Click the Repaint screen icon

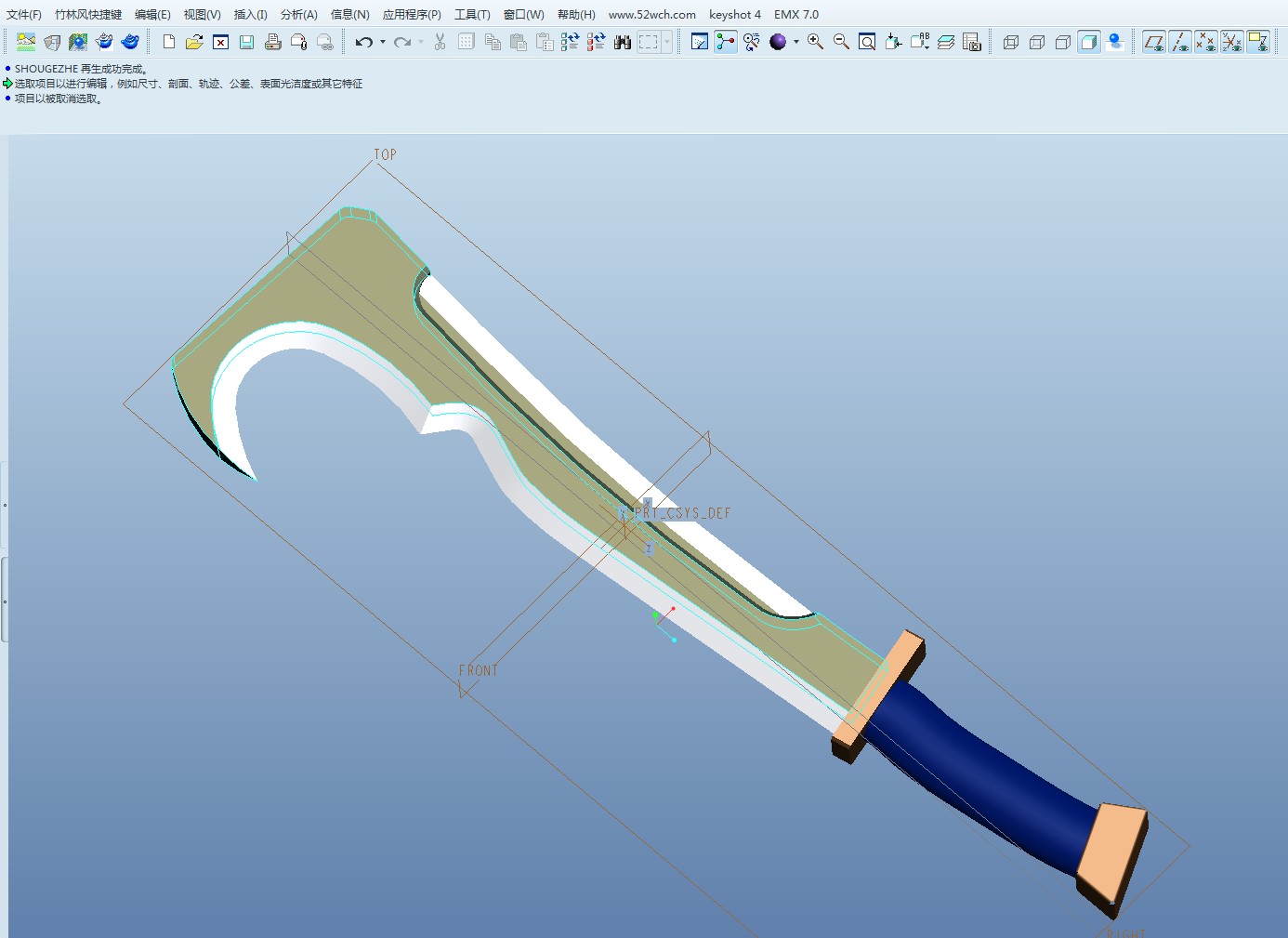[700, 42]
